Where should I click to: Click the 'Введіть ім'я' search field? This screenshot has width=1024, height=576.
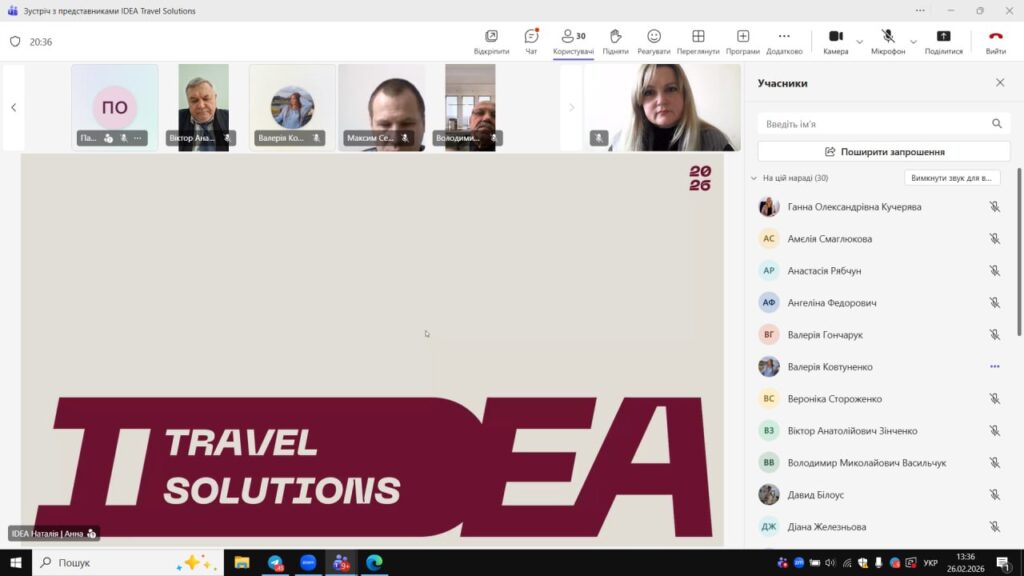tap(875, 124)
